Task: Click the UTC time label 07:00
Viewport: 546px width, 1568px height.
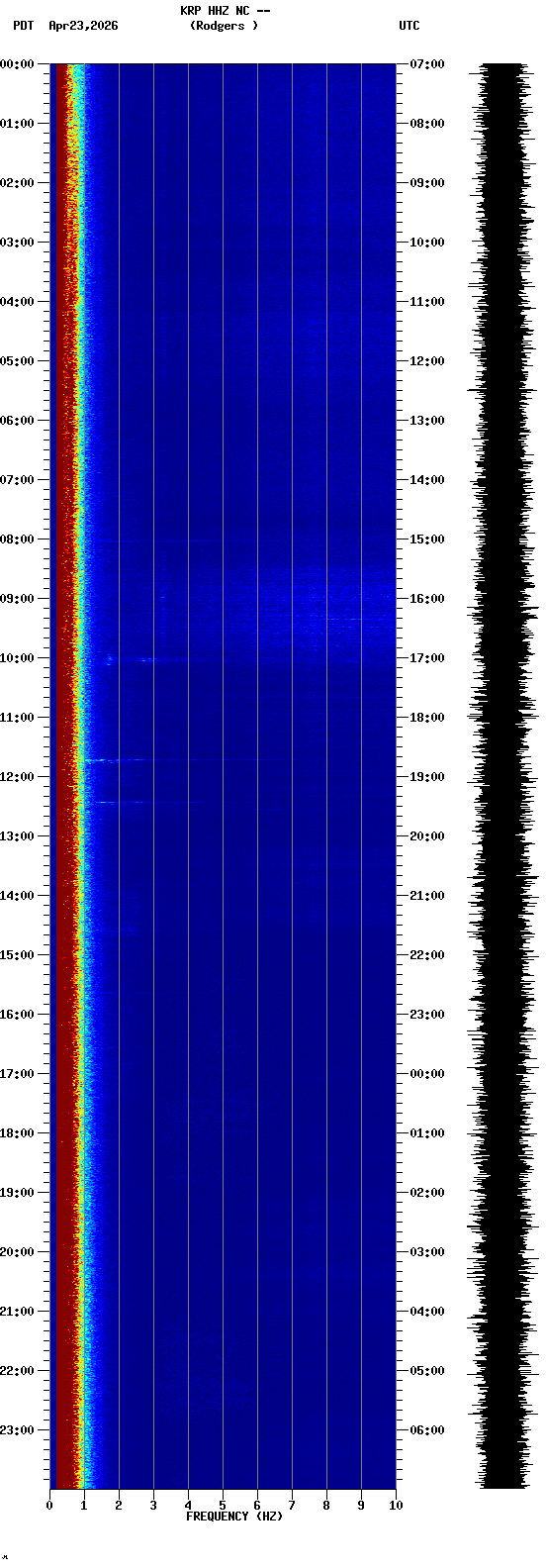Action: [x=427, y=64]
